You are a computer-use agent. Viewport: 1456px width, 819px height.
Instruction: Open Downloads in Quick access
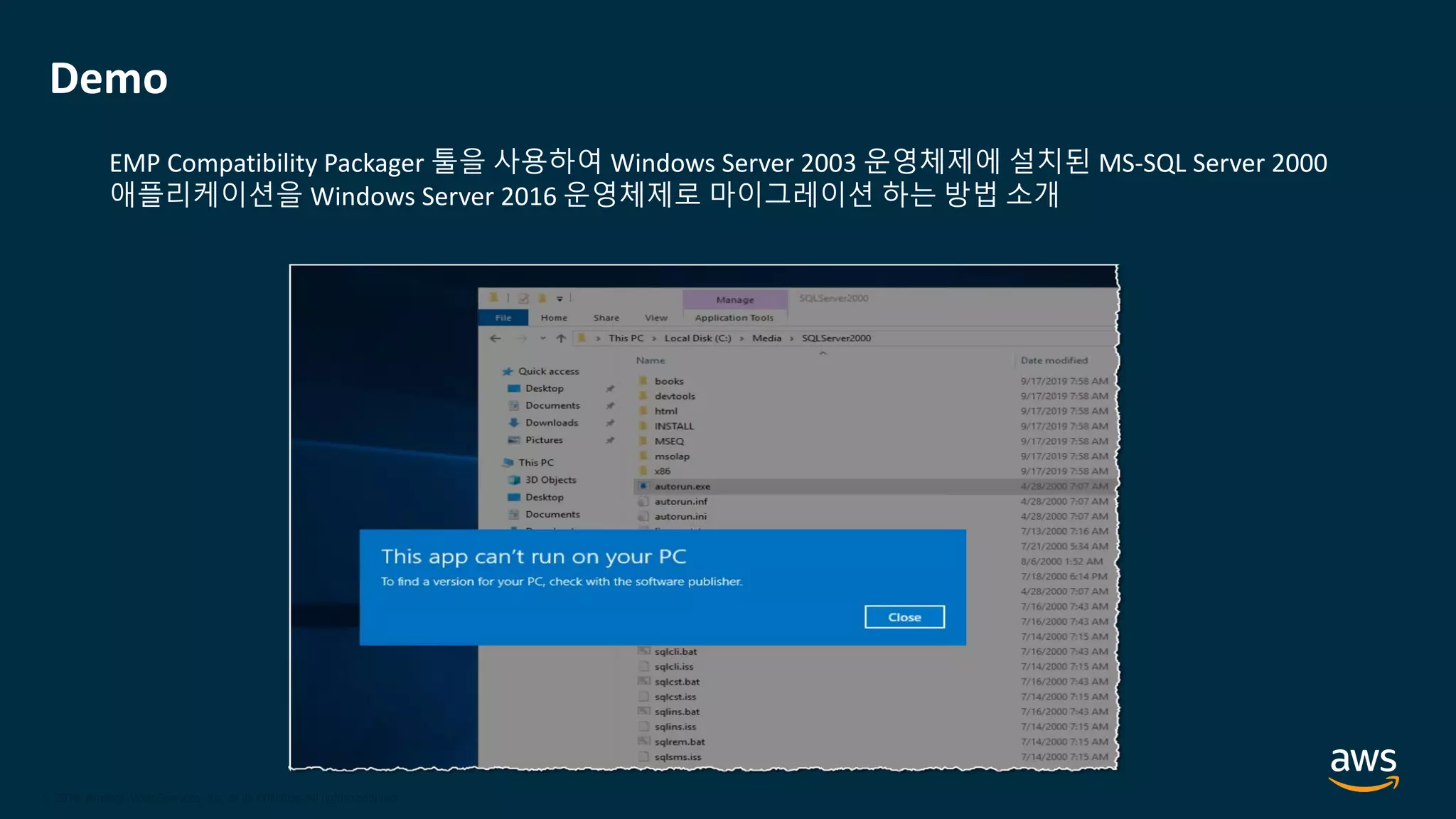click(552, 422)
